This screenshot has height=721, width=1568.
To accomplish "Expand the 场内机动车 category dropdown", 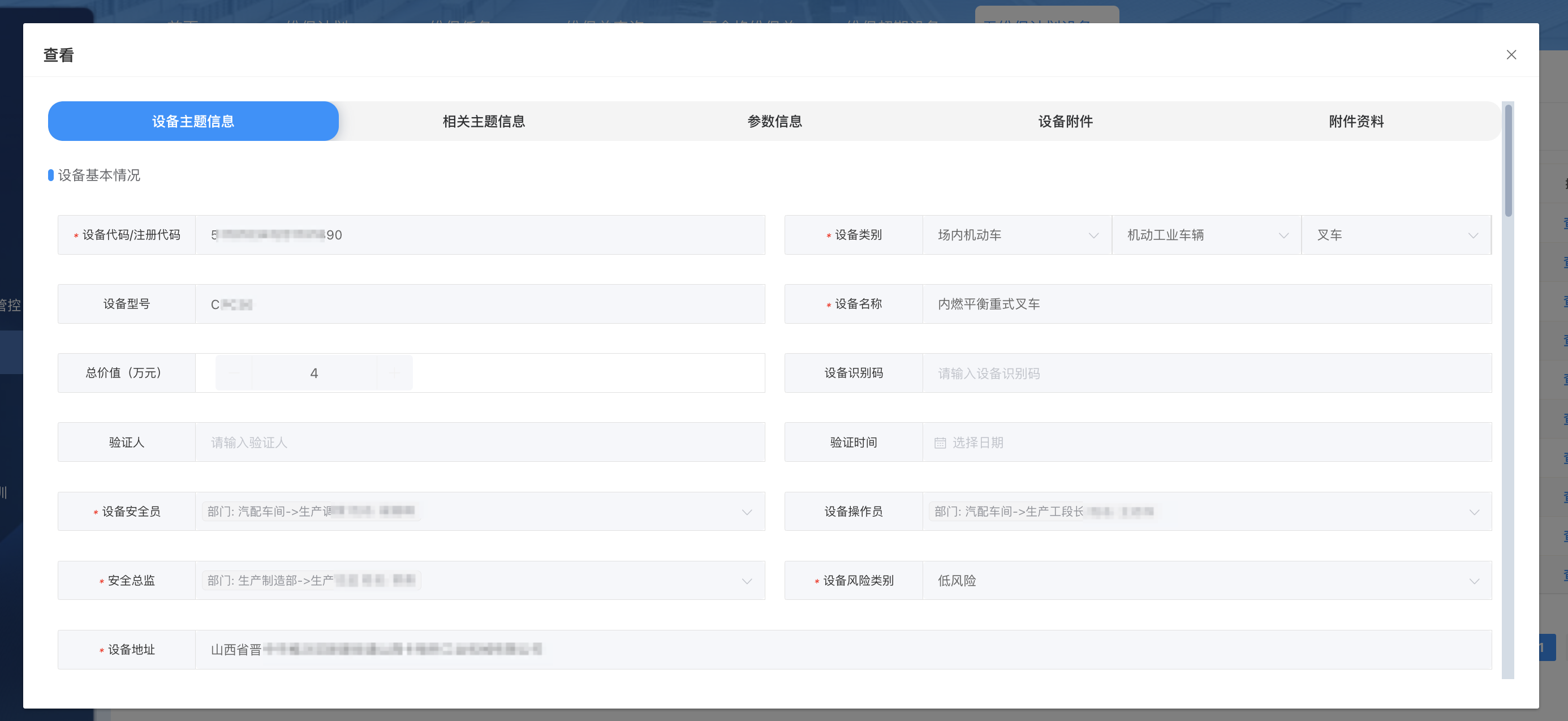I will click(x=1093, y=235).
